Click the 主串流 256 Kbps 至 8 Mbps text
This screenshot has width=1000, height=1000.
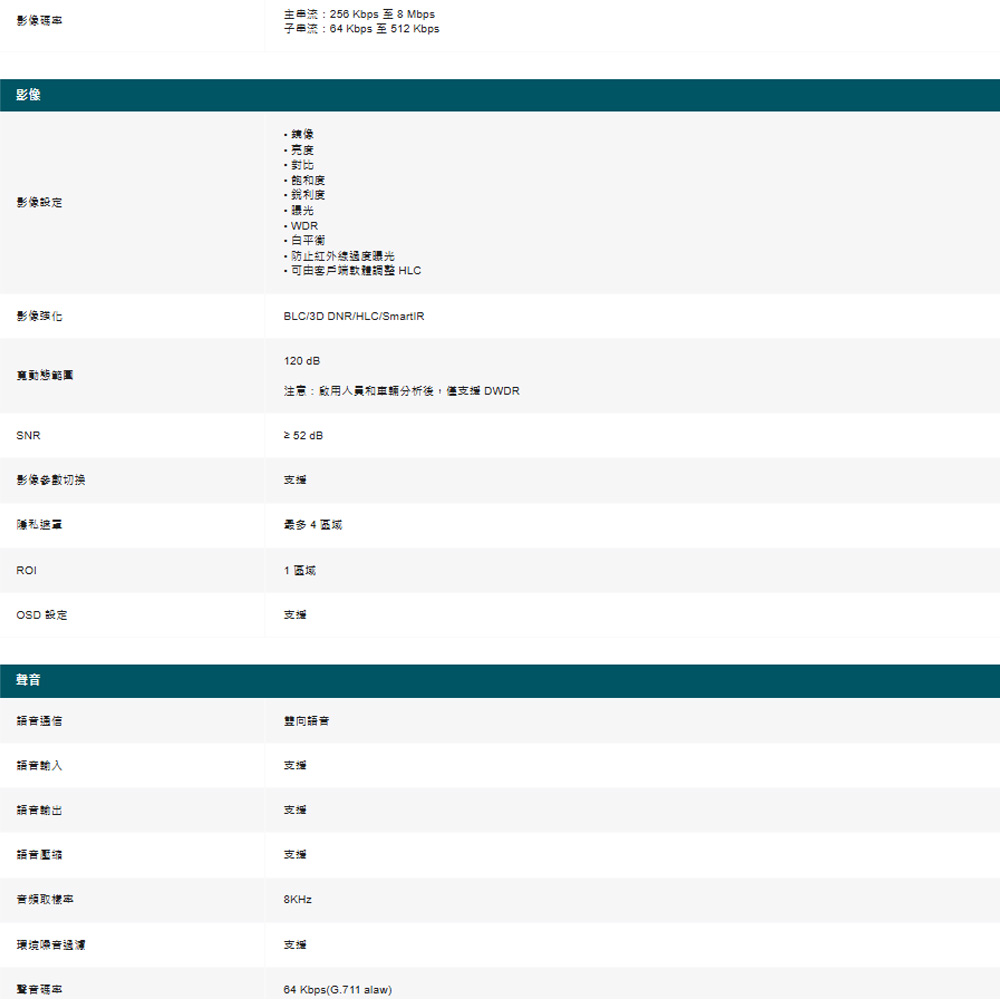tap(359, 14)
